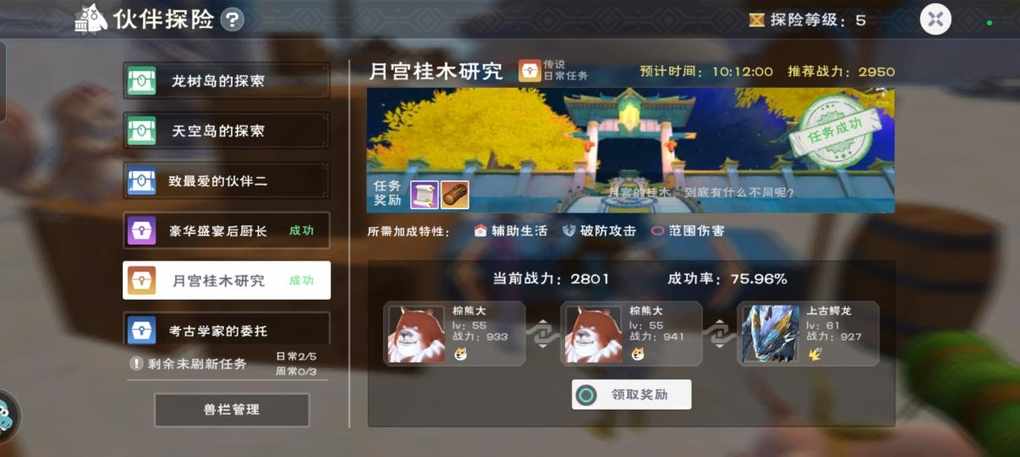
Task: Click the blue chest icon for 考古学家的委托
Action: point(142,330)
